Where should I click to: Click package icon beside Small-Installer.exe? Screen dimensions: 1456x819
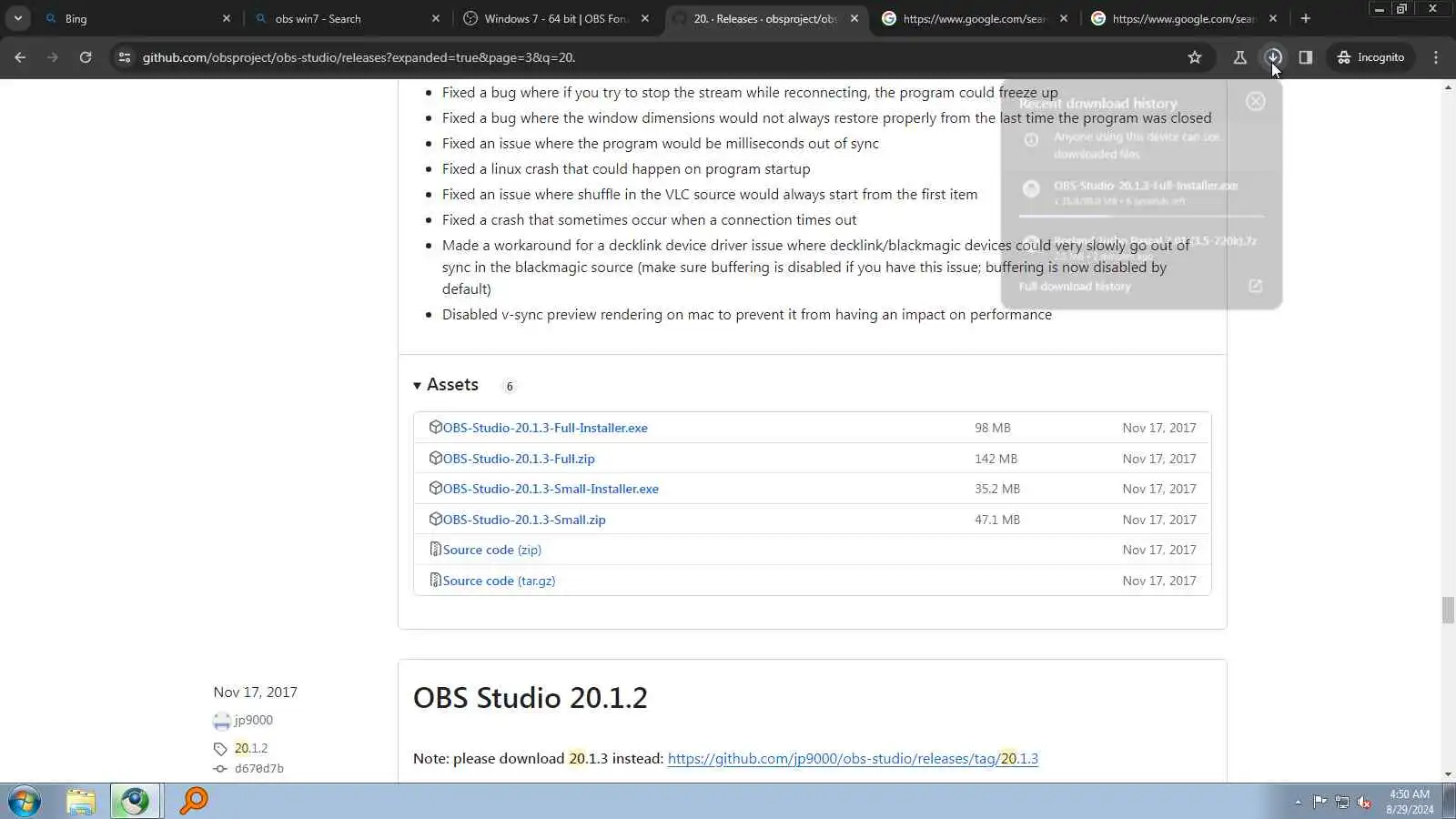(x=435, y=488)
